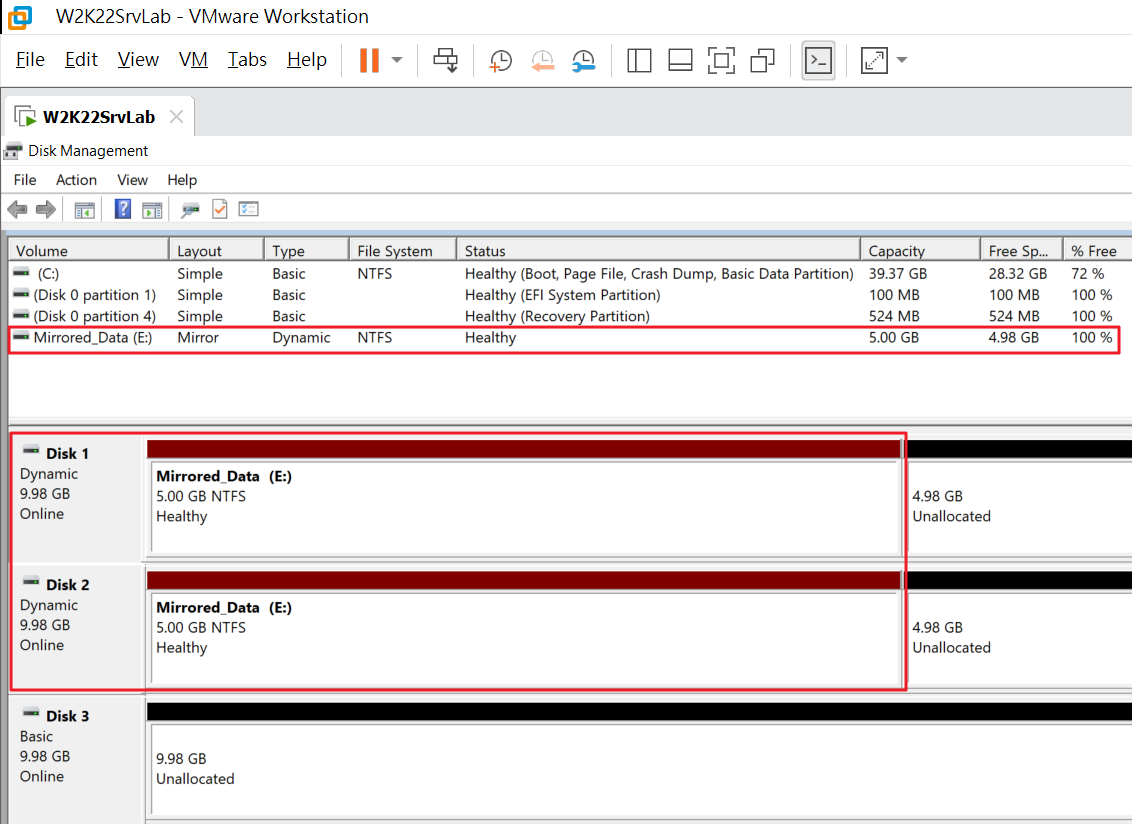The height and width of the screenshot is (824, 1132).
Task: Close the W2K22SrvLab tab
Action: click(x=176, y=117)
